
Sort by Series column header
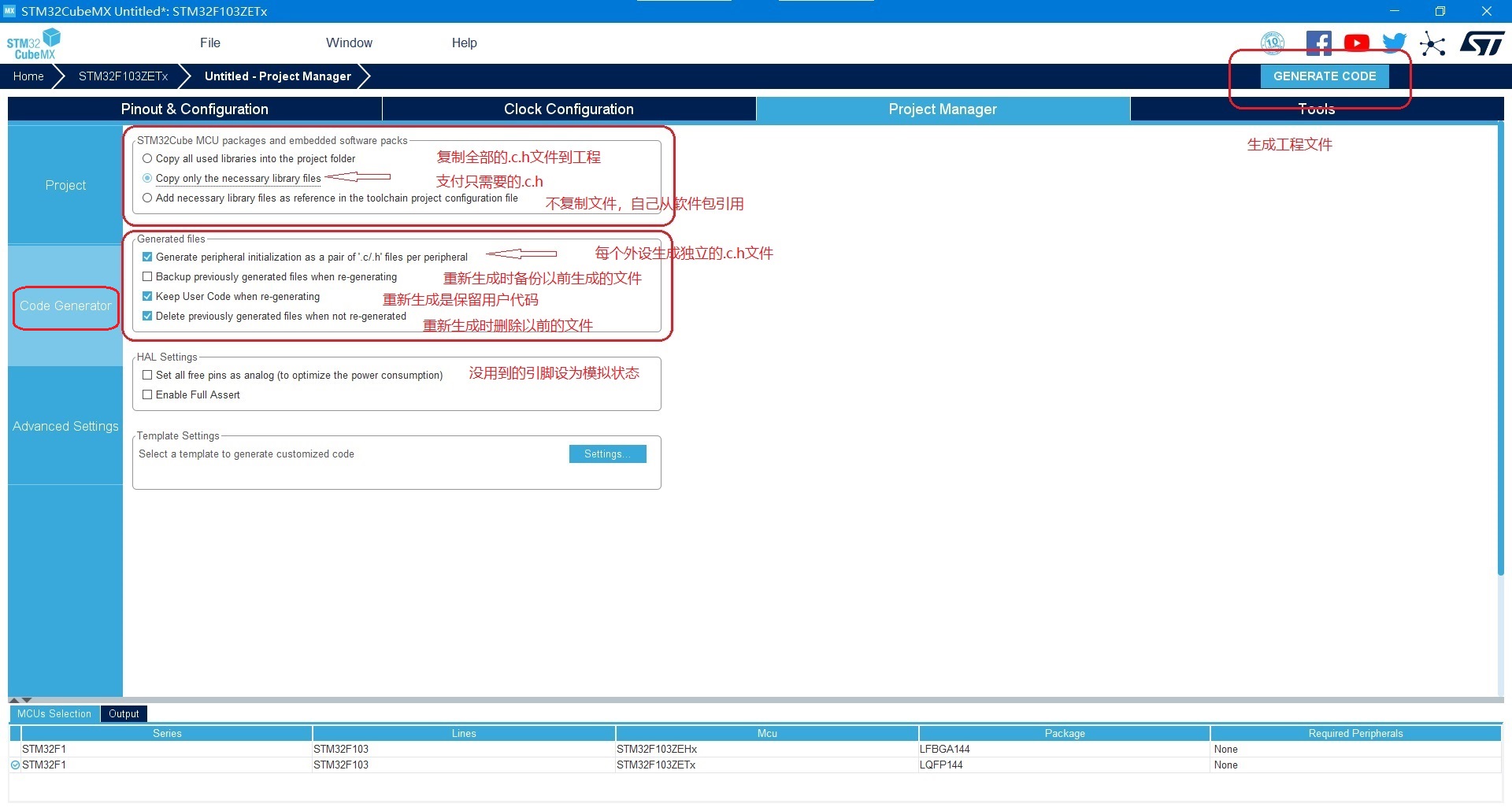click(x=167, y=733)
